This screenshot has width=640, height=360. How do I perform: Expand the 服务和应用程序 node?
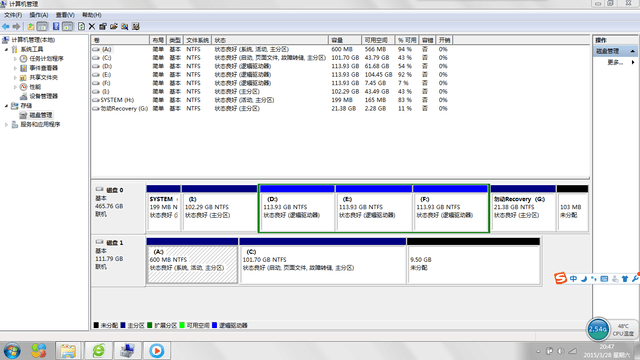pyautogui.click(x=6, y=124)
